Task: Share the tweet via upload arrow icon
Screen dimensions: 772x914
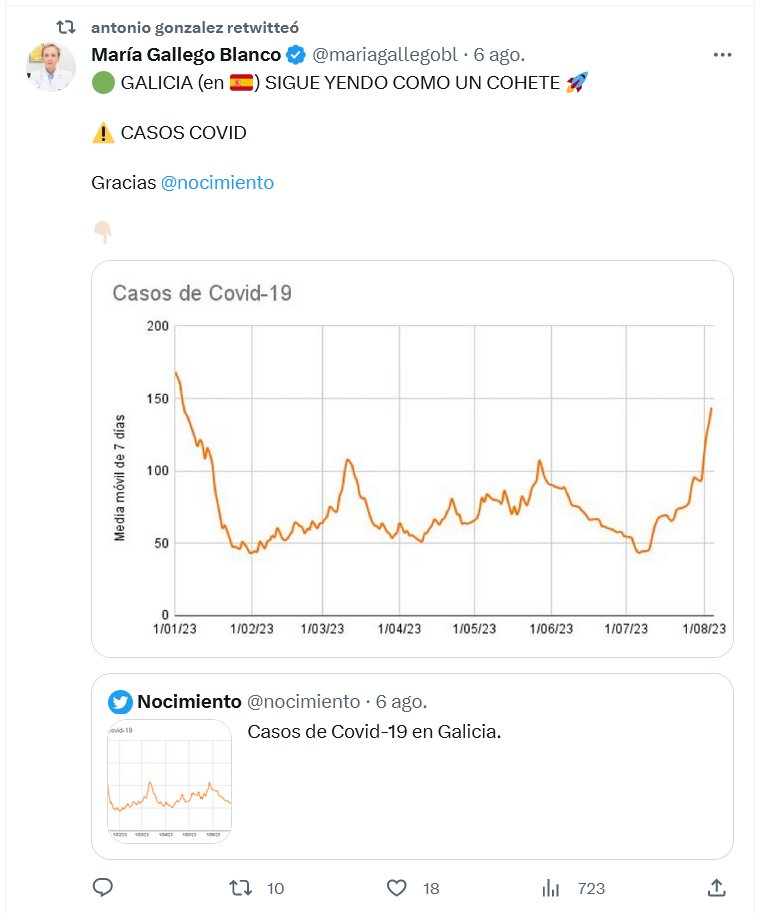Action: click(716, 887)
